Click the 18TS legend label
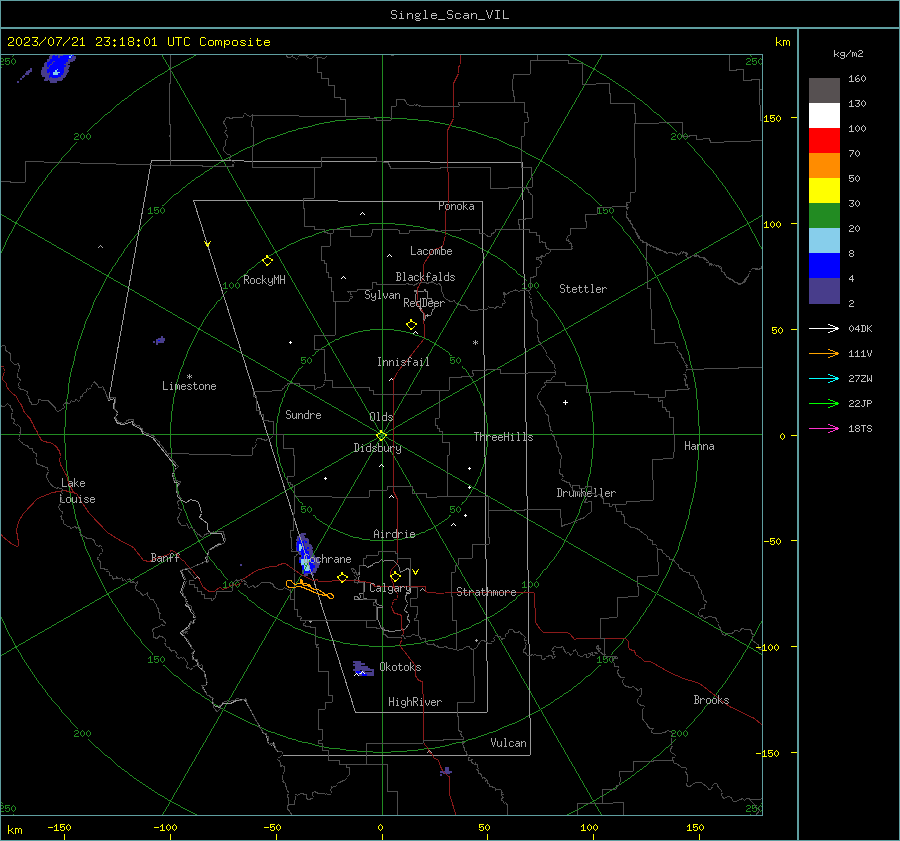This screenshot has height=841, width=900. tap(860, 428)
